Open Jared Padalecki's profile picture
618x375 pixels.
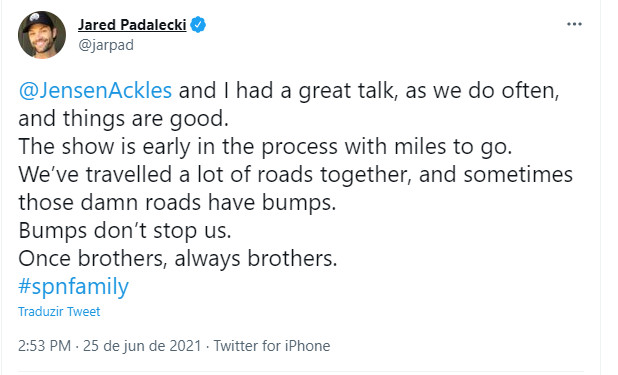coord(42,35)
